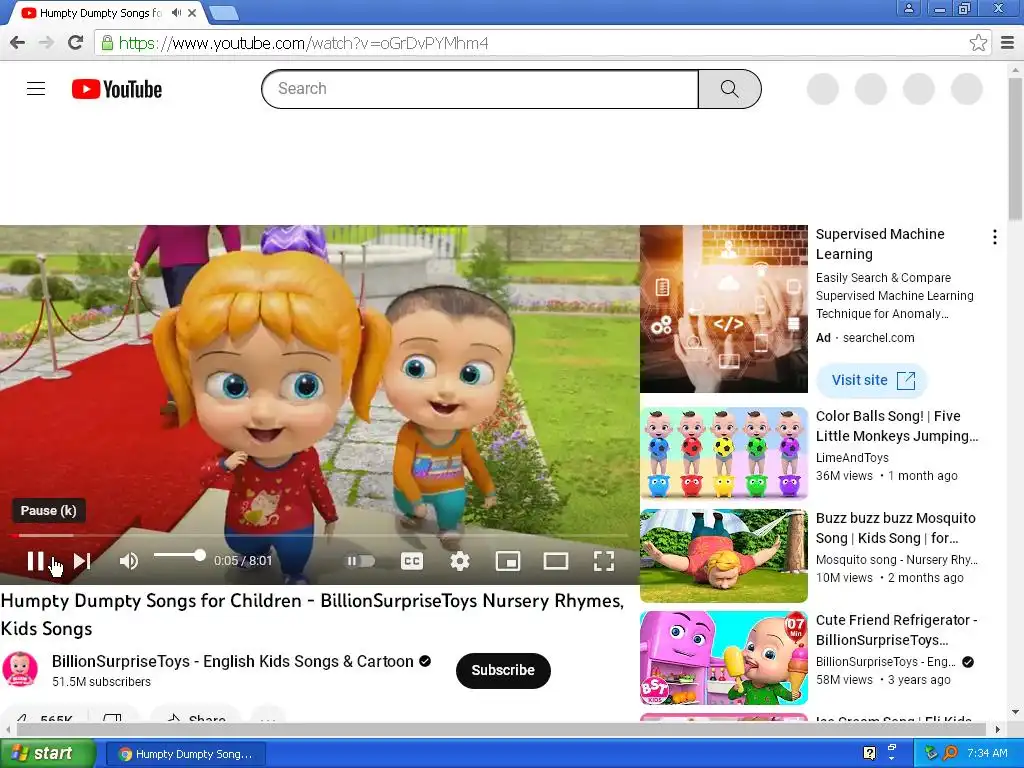This screenshot has width=1024, height=768.
Task: Click the 51.5M subscribers text
Action: pos(101,682)
